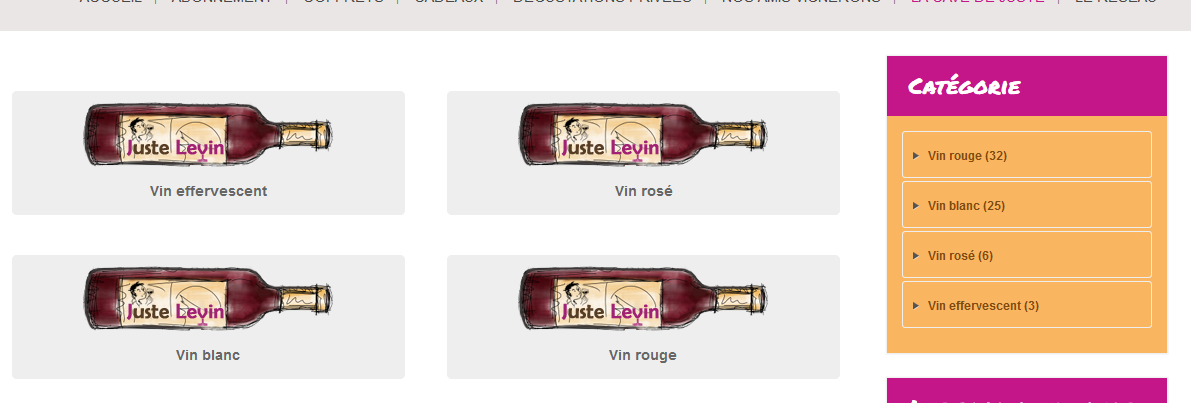Click the Vin rosé caption under the bottle
1191x403 pixels.
point(643,191)
